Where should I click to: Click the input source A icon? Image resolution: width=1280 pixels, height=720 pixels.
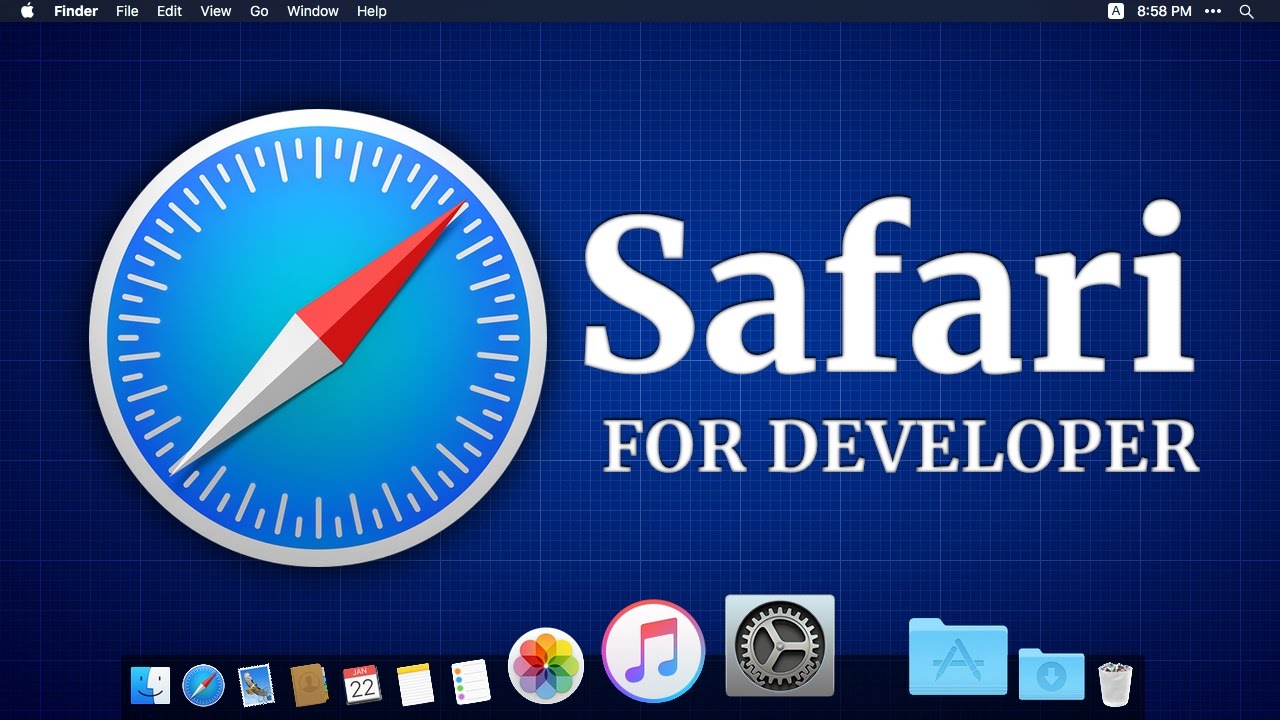coord(1116,11)
